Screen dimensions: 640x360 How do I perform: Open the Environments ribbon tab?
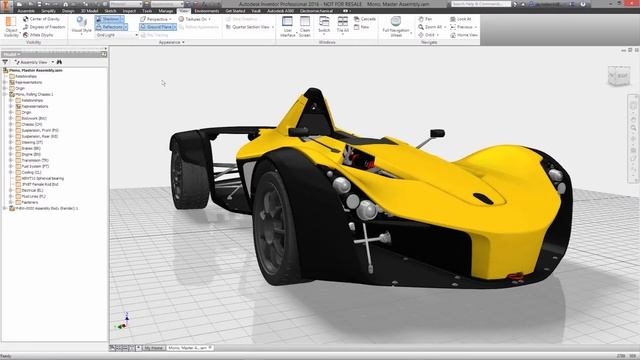[x=207, y=11]
